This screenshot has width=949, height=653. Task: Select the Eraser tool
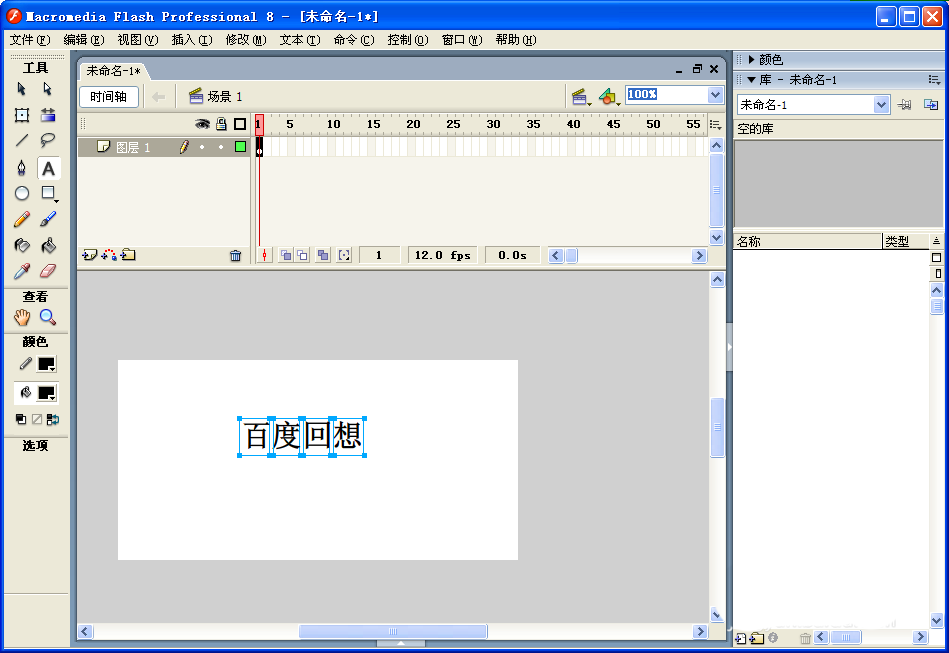click(48, 271)
